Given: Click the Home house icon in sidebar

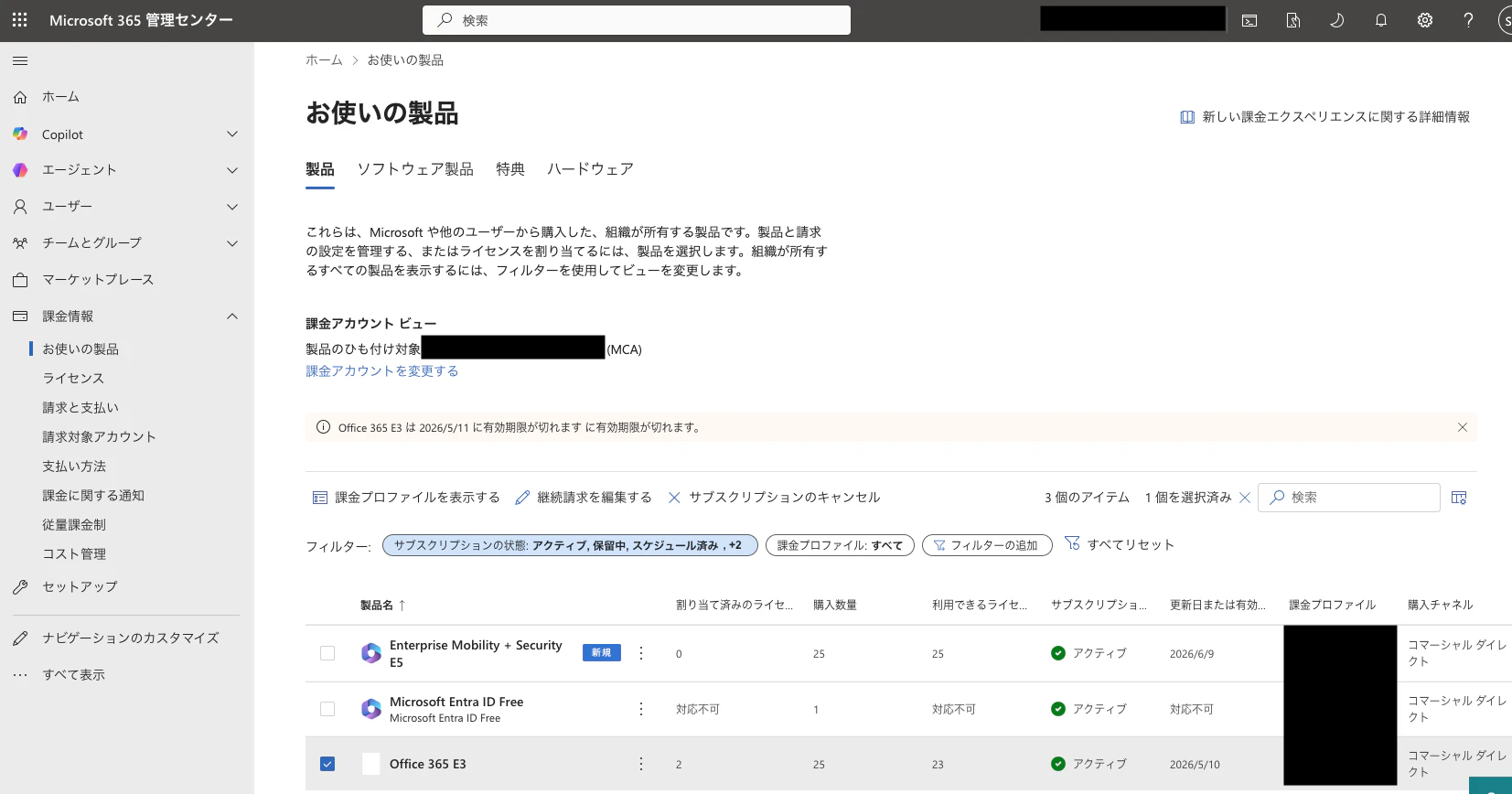Looking at the screenshot, I should tap(20, 97).
